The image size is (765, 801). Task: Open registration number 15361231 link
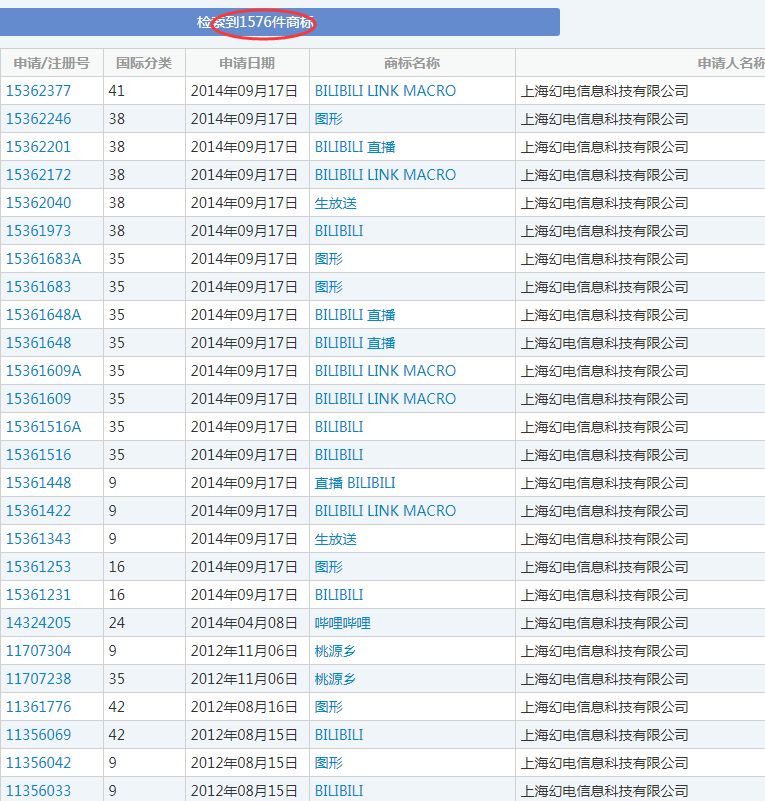38,595
